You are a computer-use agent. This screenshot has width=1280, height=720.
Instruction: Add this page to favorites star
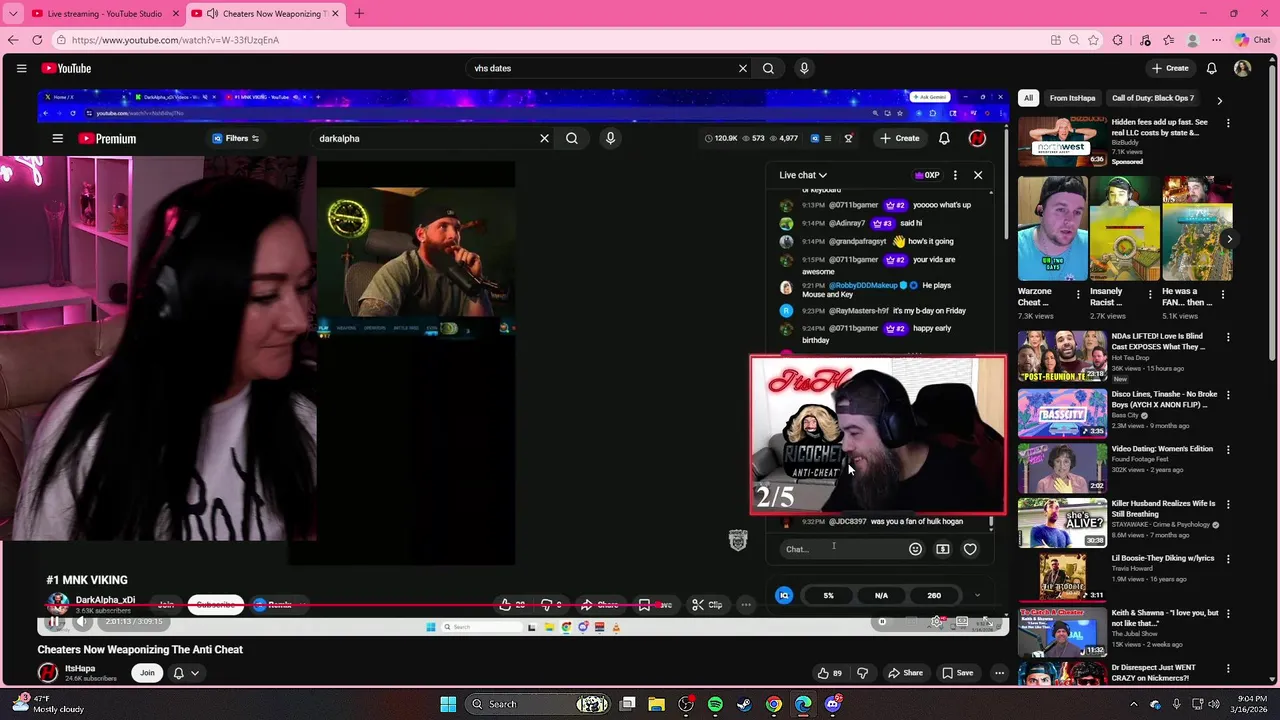coord(1093,40)
